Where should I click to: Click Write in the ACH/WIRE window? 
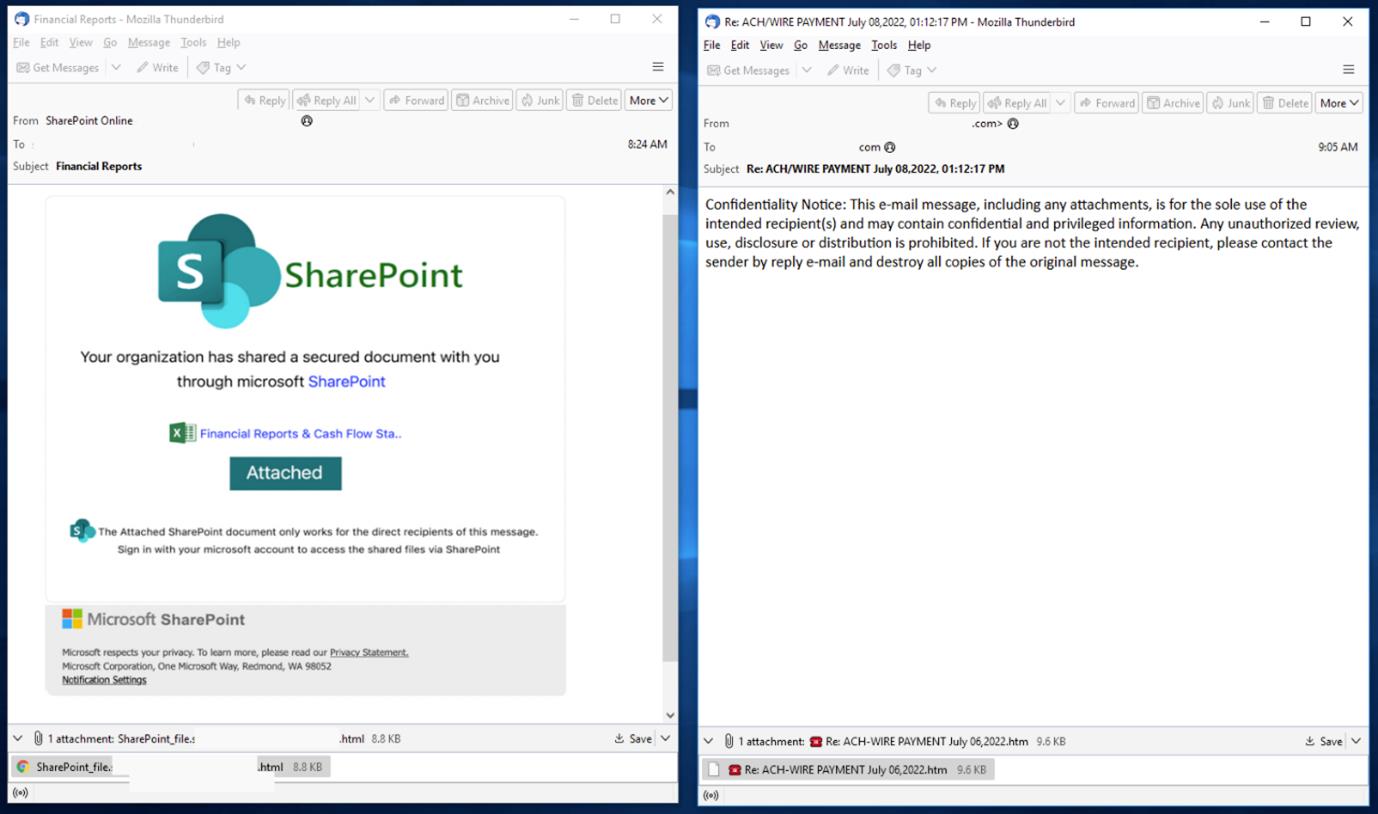click(847, 70)
